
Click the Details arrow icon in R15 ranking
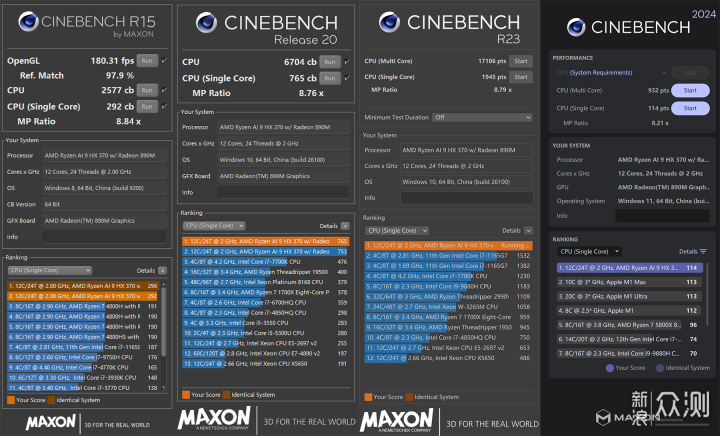point(162,271)
